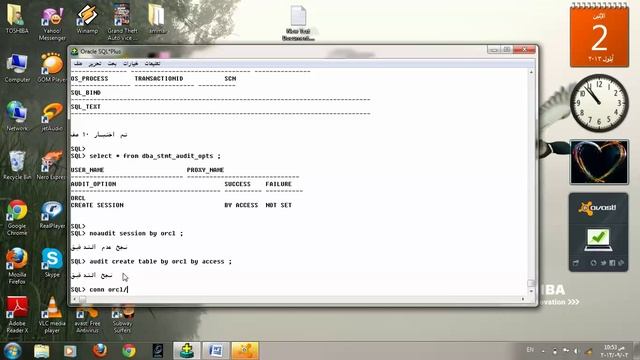This screenshot has width=640, height=360.
Task: Open Windows Explorer from the taskbar
Action: [x=42, y=351]
